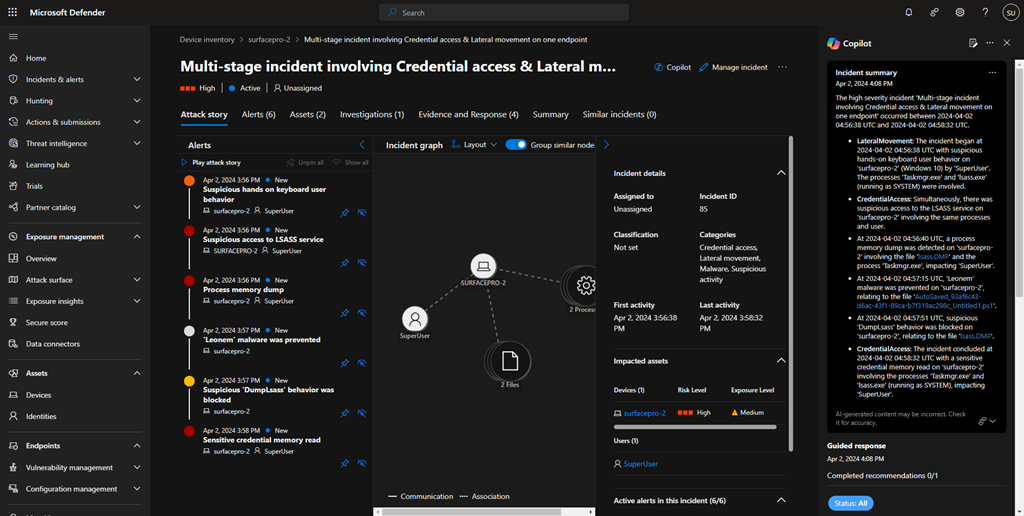
Task: Collapse the Incident details section
Action: [x=781, y=173]
